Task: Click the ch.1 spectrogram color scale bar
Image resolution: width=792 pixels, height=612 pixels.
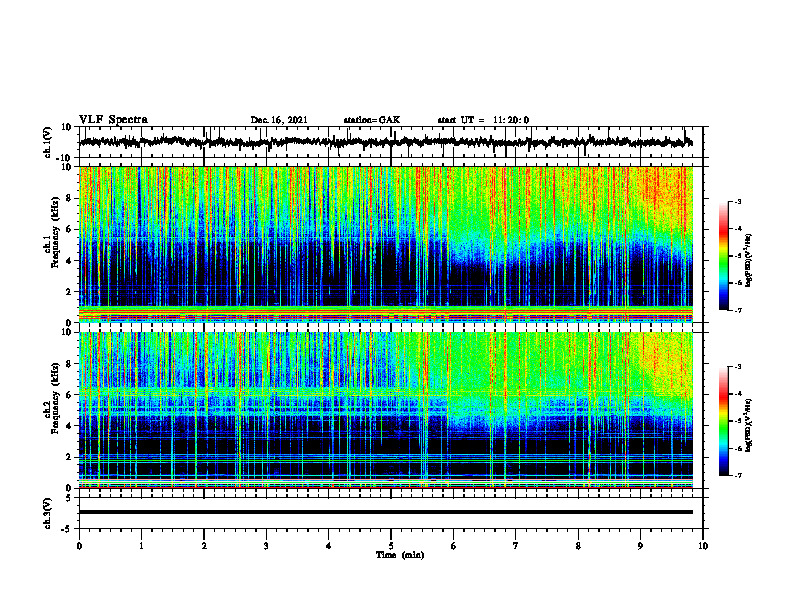Action: point(724,256)
